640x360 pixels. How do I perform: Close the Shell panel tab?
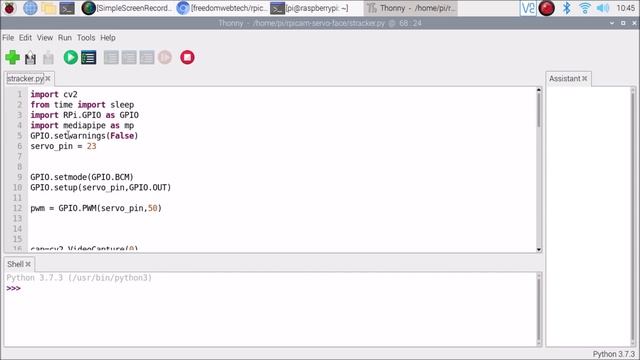coord(28,264)
